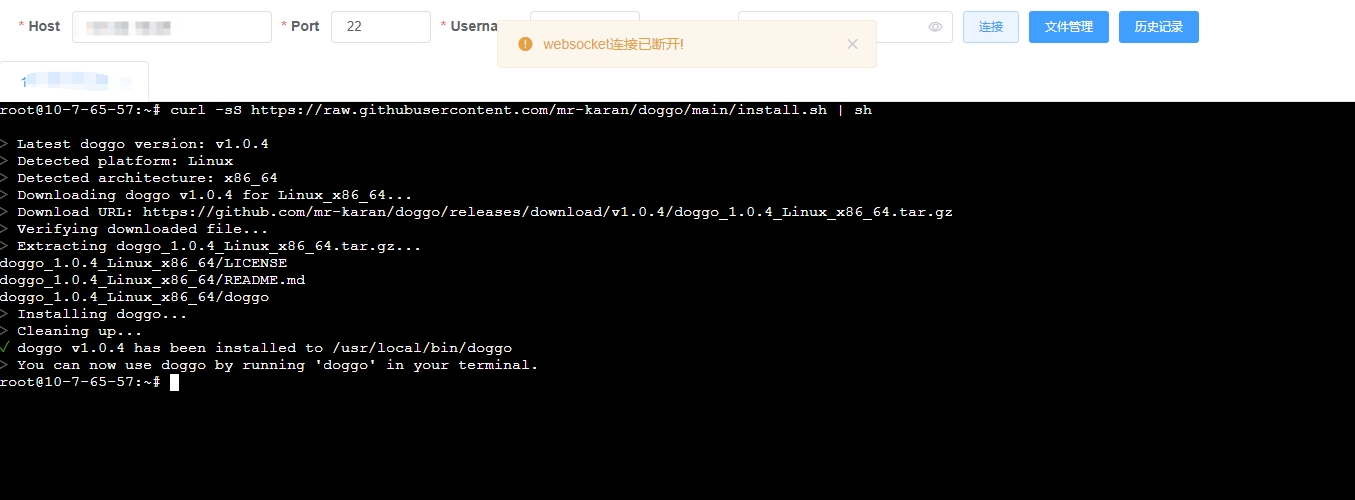1355x500 pixels.
Task: Click the 连接 connect button
Action: [991, 27]
